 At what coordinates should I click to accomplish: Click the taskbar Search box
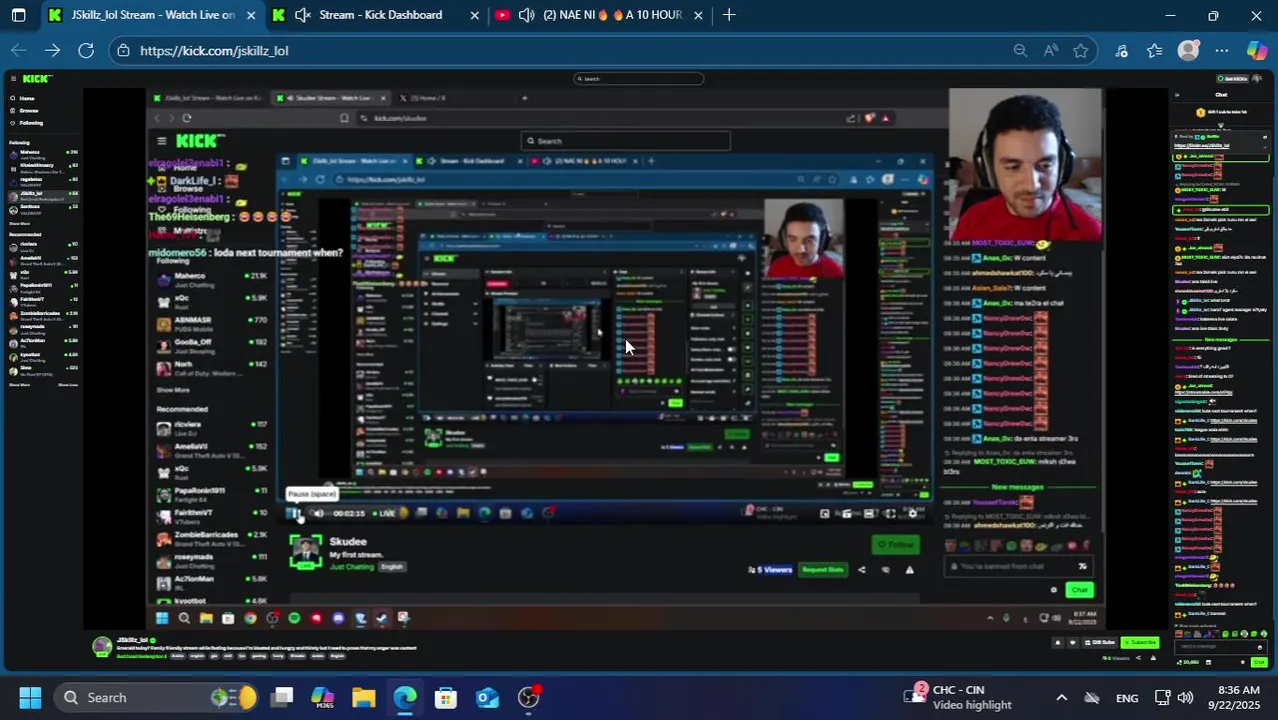click(x=155, y=697)
